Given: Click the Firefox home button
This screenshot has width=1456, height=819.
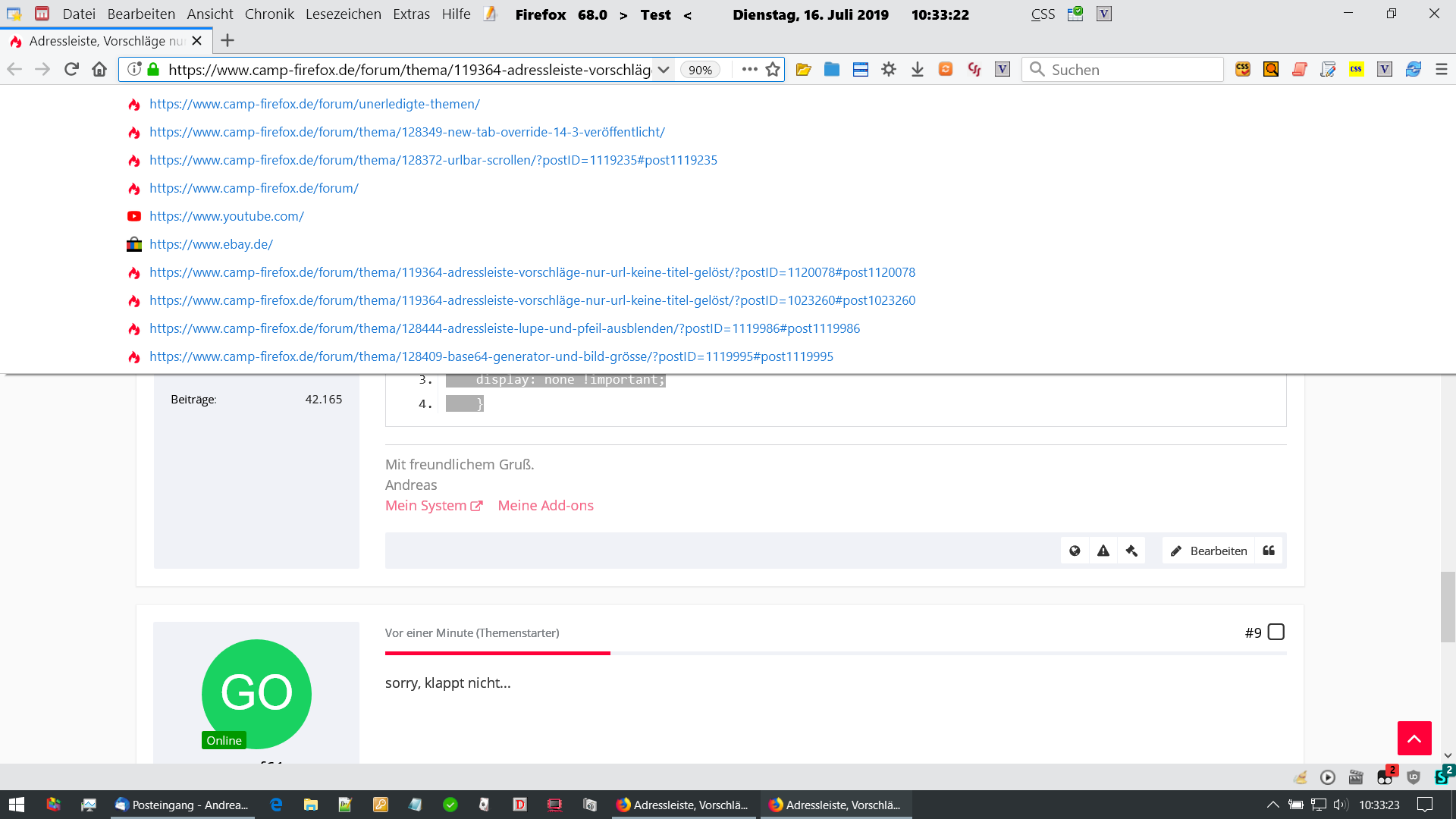Looking at the screenshot, I should 99,70.
